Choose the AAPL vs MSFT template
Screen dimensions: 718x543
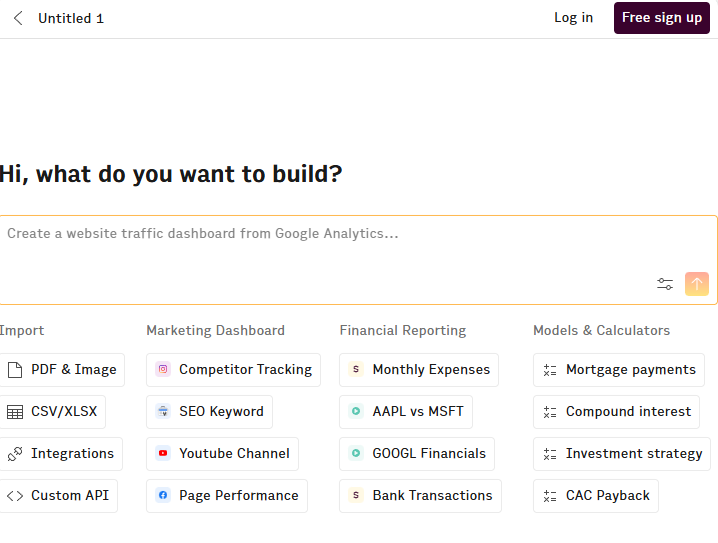[x=406, y=412]
